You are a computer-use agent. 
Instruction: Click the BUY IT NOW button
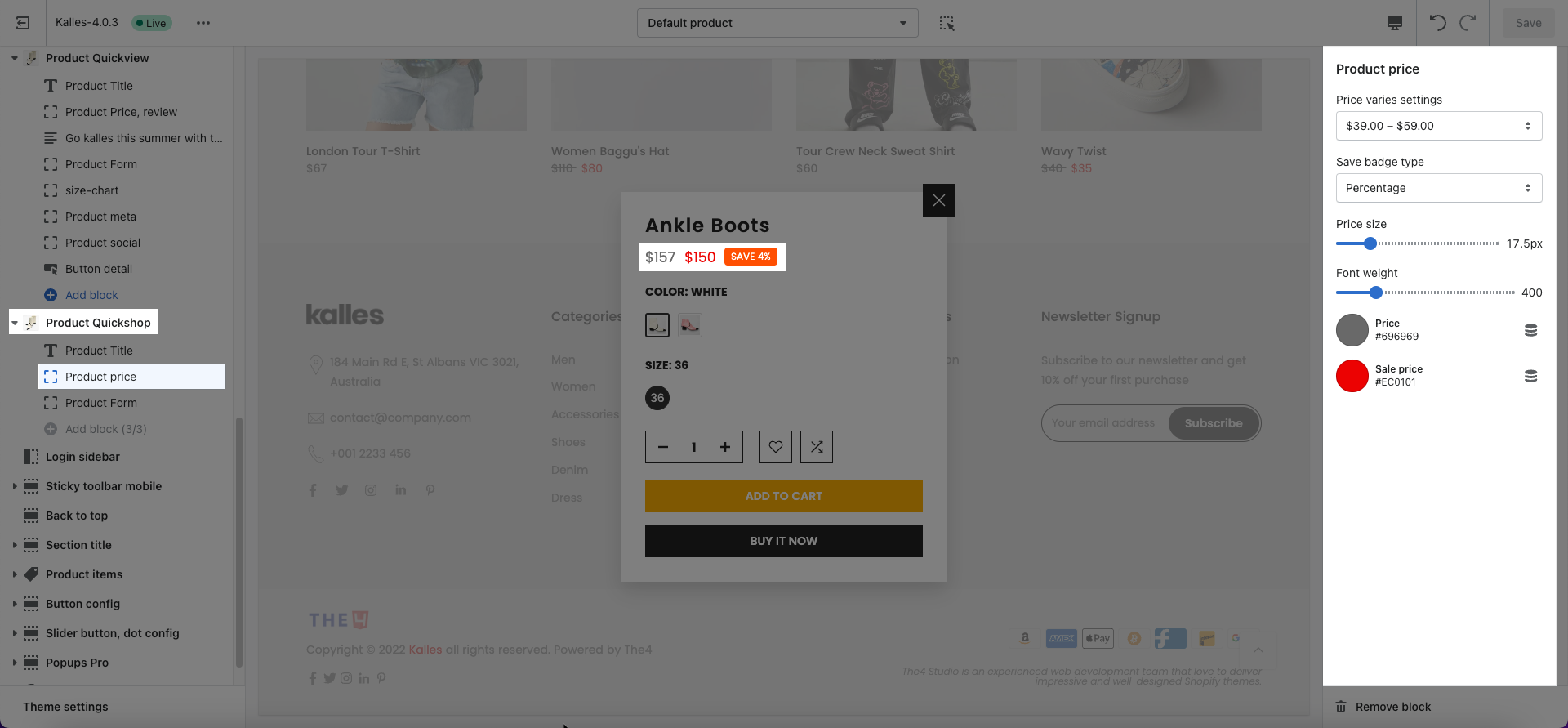click(x=784, y=541)
